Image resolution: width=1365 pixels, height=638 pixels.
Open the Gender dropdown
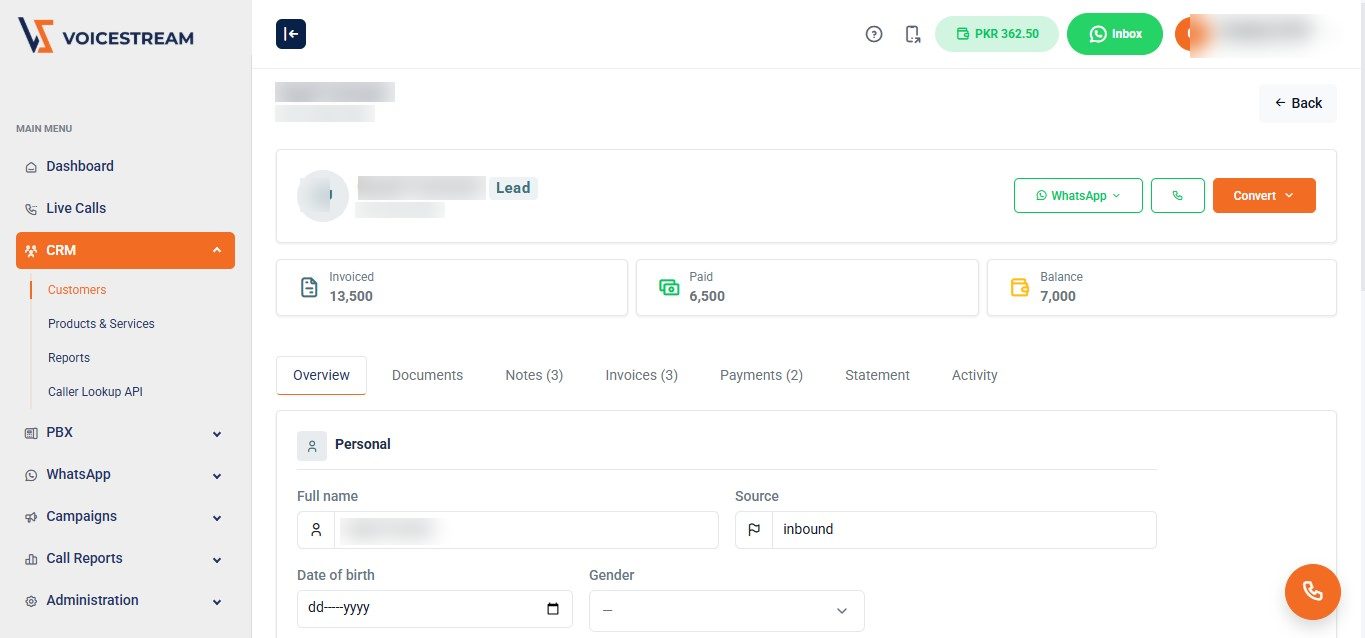pyautogui.click(x=727, y=610)
